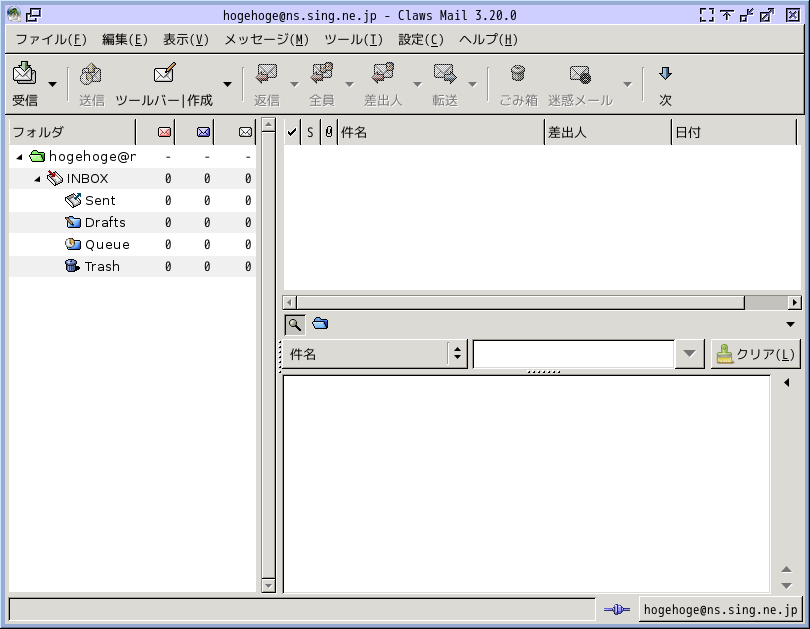Viewport: 810px width, 629px height.
Task: Click the network online/offline status icon
Action: 615,609
